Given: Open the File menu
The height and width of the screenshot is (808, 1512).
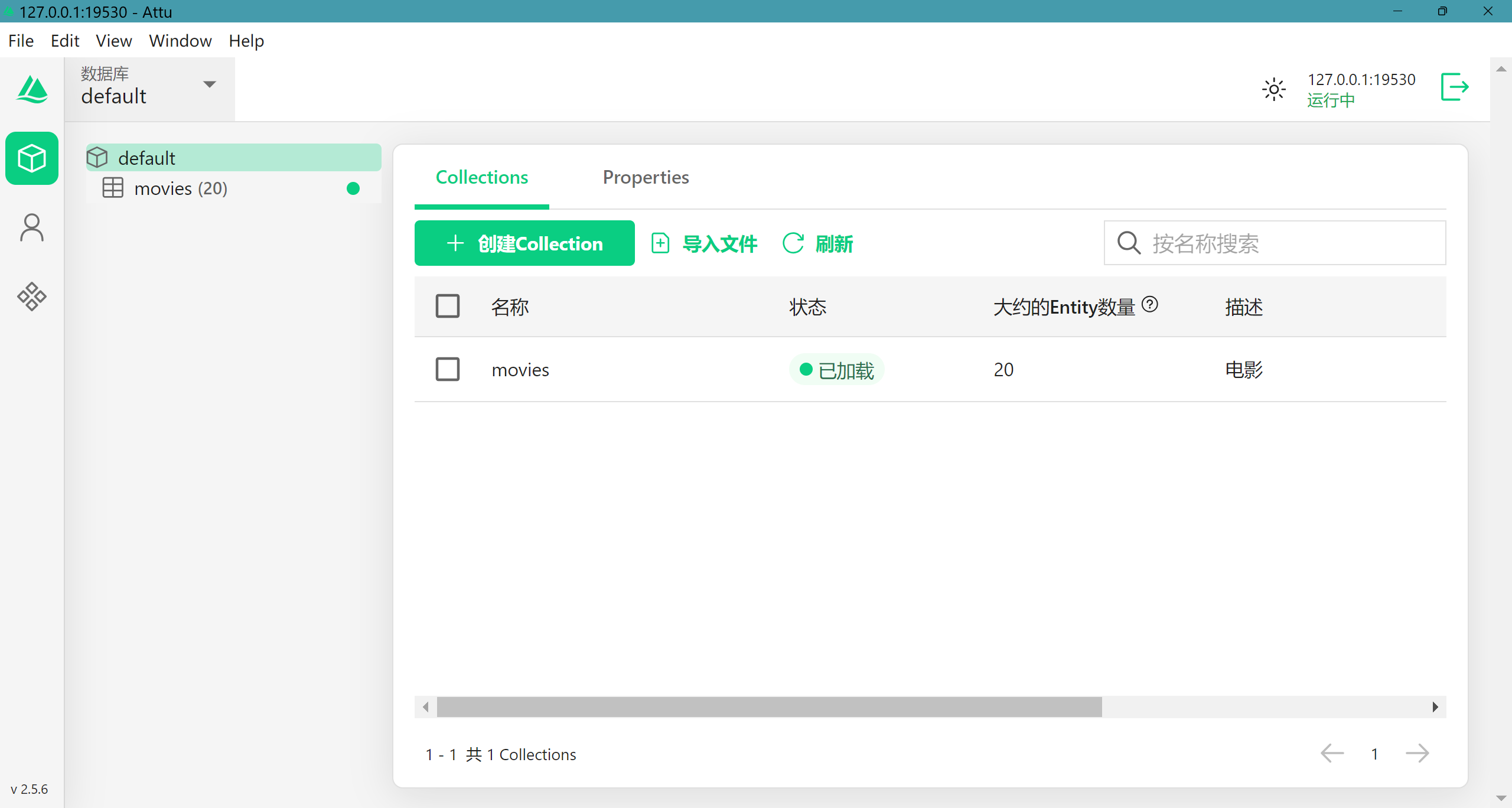Looking at the screenshot, I should 21,41.
